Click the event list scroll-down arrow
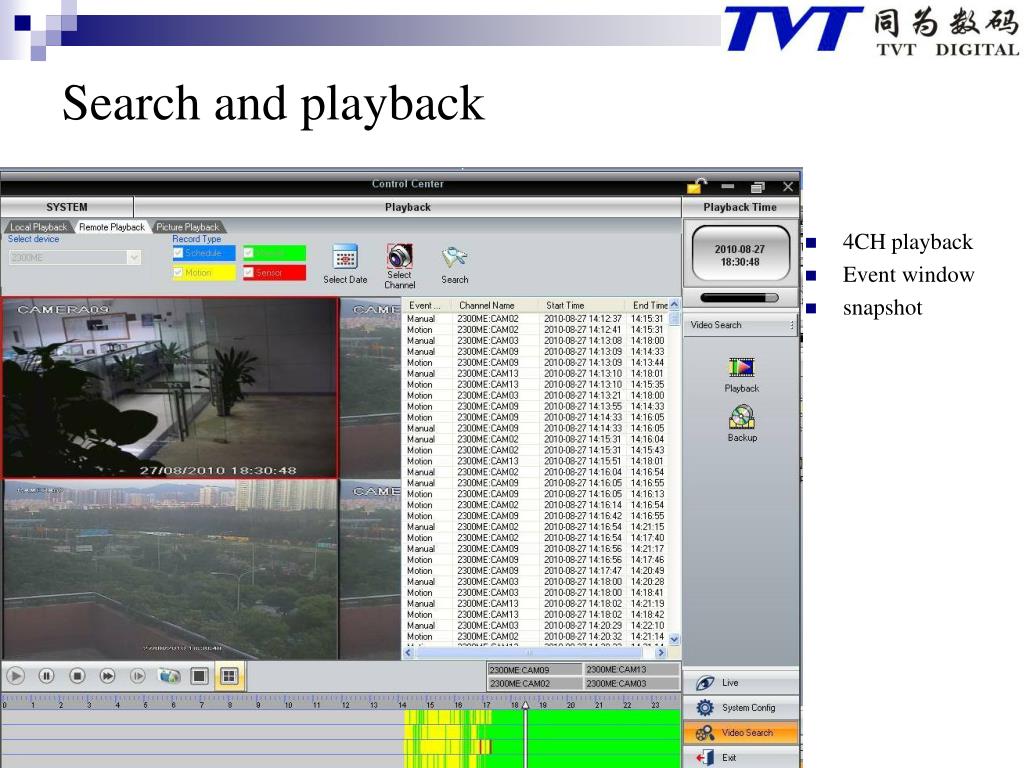The height and width of the screenshot is (768, 1024). point(674,639)
